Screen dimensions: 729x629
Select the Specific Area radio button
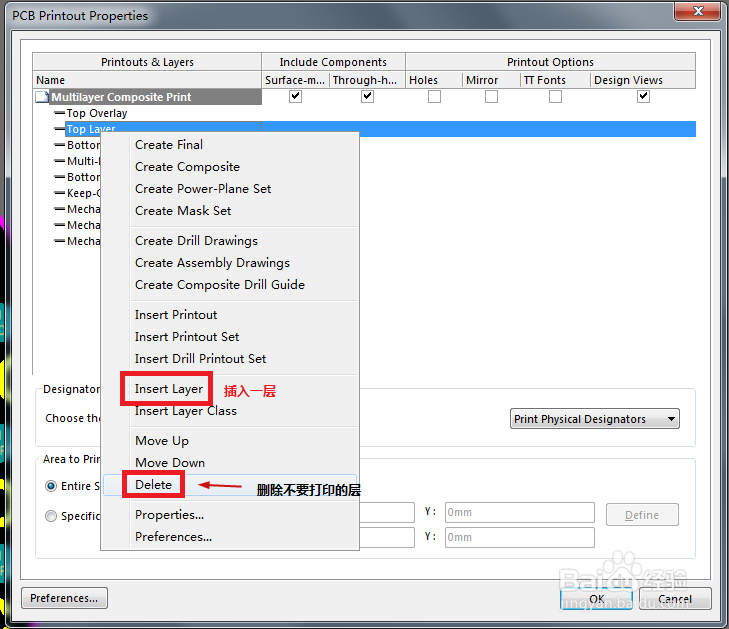pyautogui.click(x=51, y=516)
